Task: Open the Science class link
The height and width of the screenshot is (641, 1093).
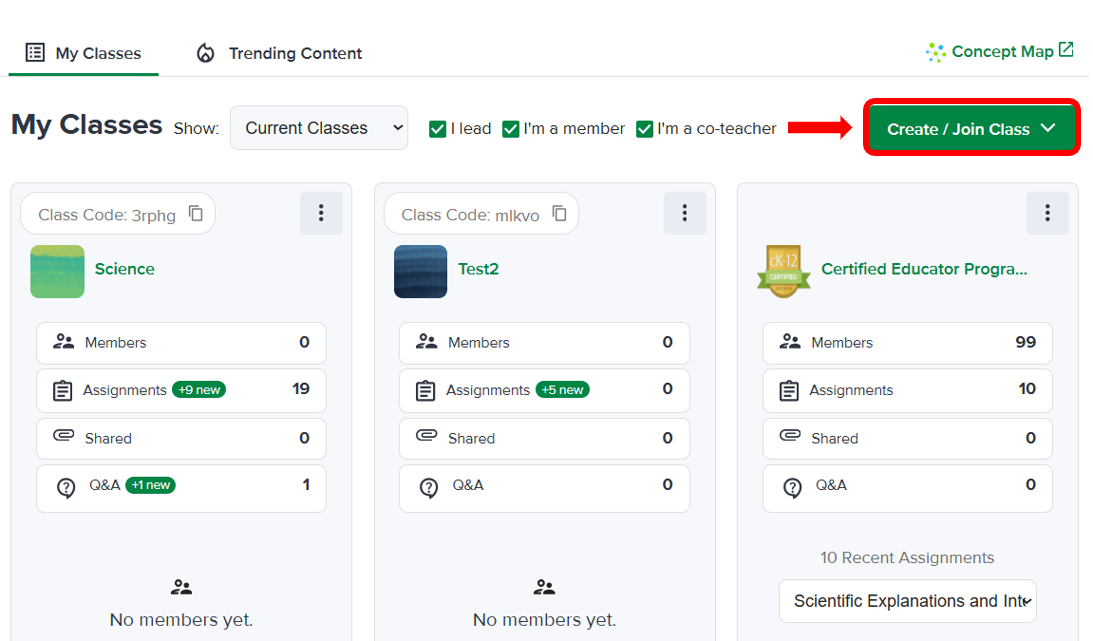Action: click(125, 269)
